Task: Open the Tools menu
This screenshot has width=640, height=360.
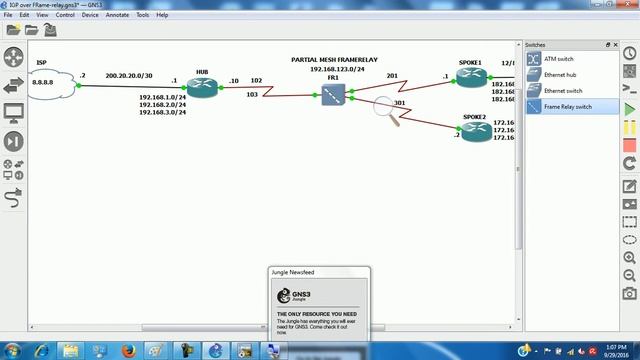Action: [142, 15]
